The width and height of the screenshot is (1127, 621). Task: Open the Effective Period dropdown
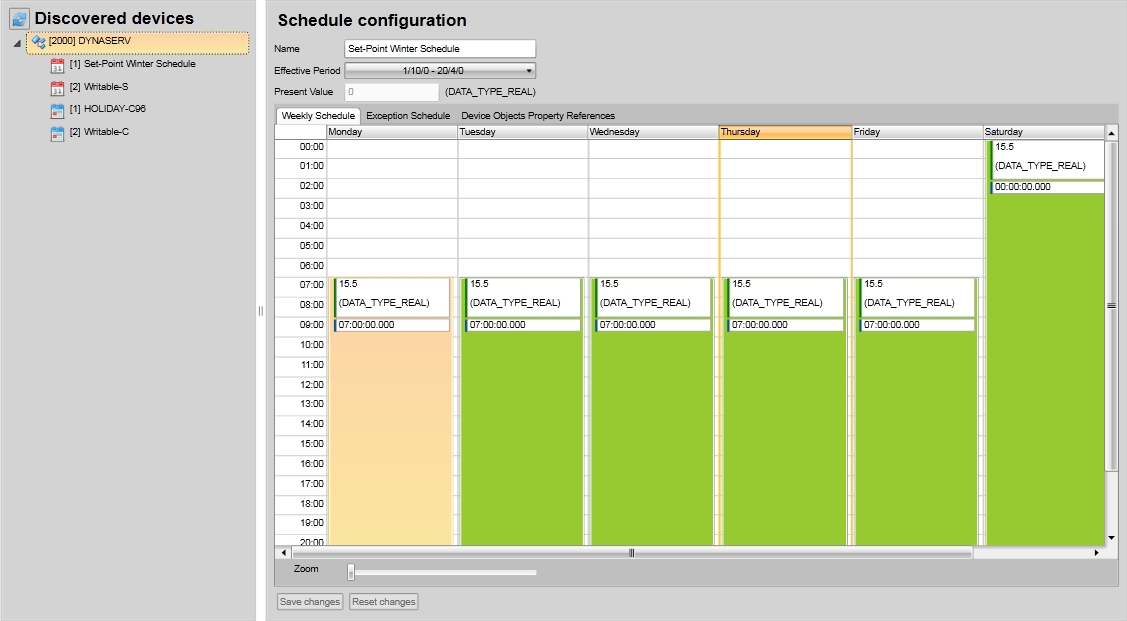click(440, 71)
